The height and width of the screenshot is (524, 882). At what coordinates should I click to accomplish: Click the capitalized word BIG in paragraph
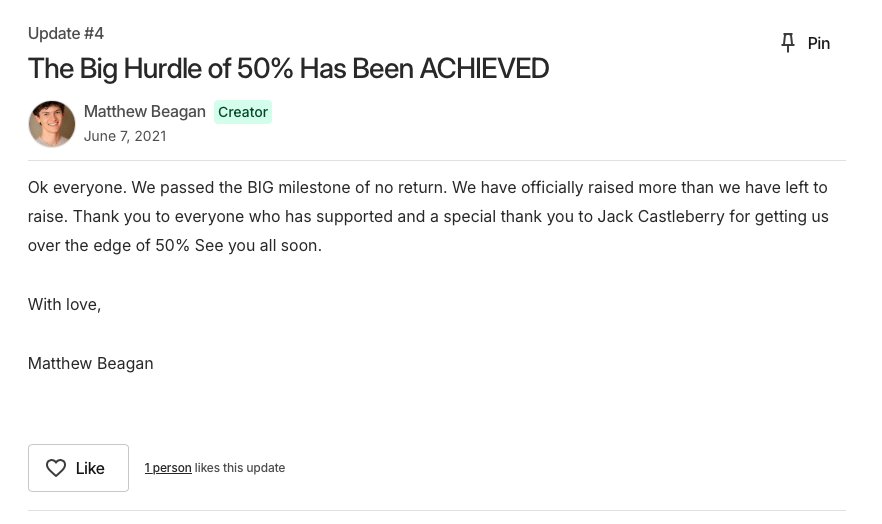[x=260, y=187]
